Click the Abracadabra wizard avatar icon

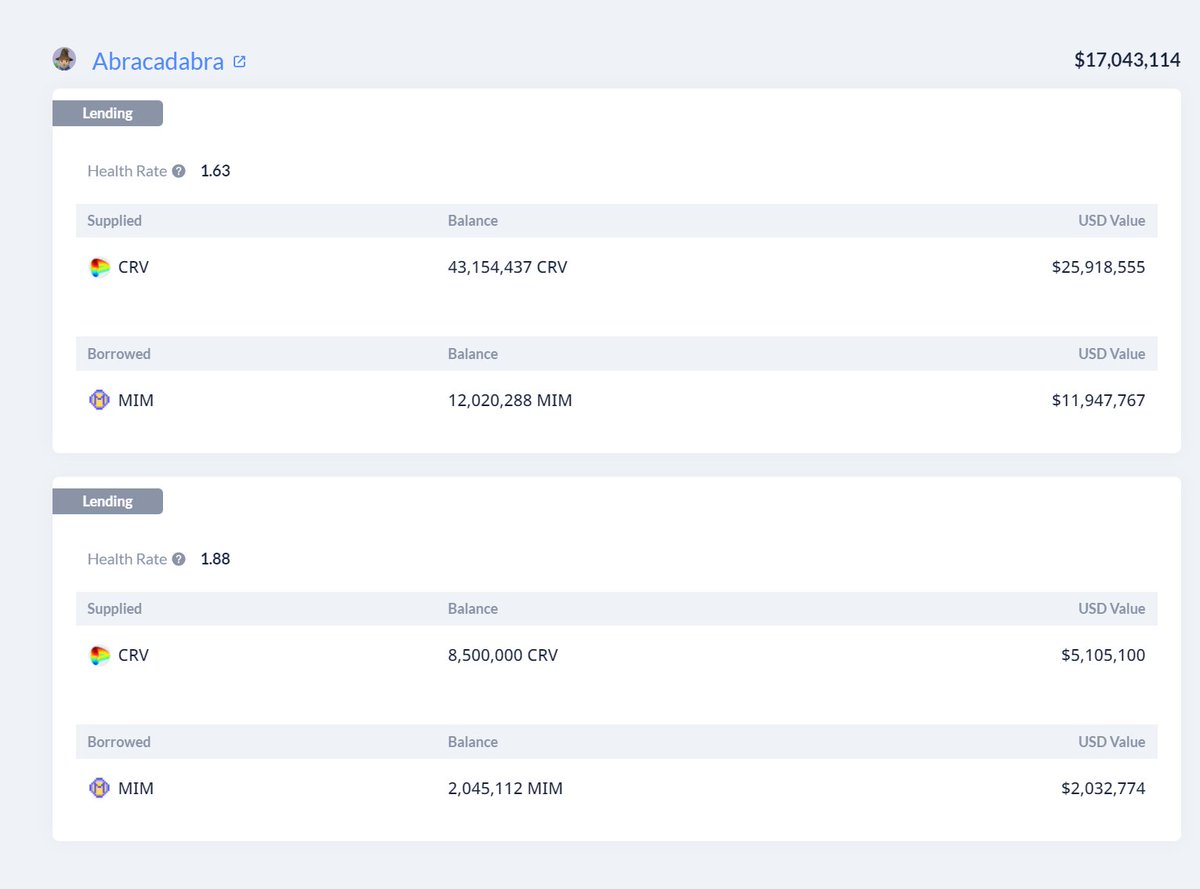(x=64, y=59)
